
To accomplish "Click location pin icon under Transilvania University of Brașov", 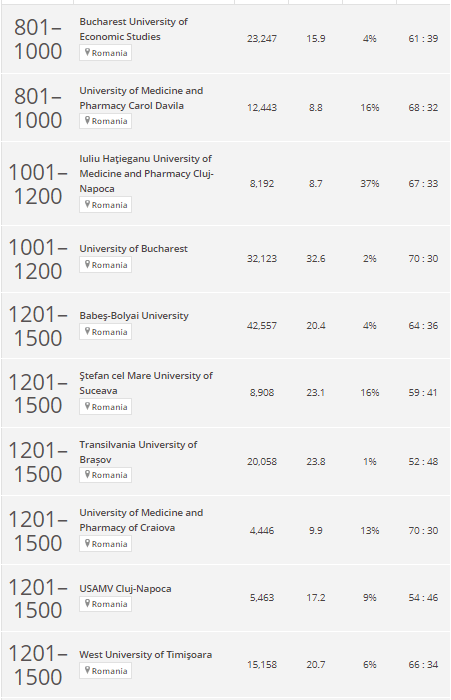I will (x=88, y=475).
